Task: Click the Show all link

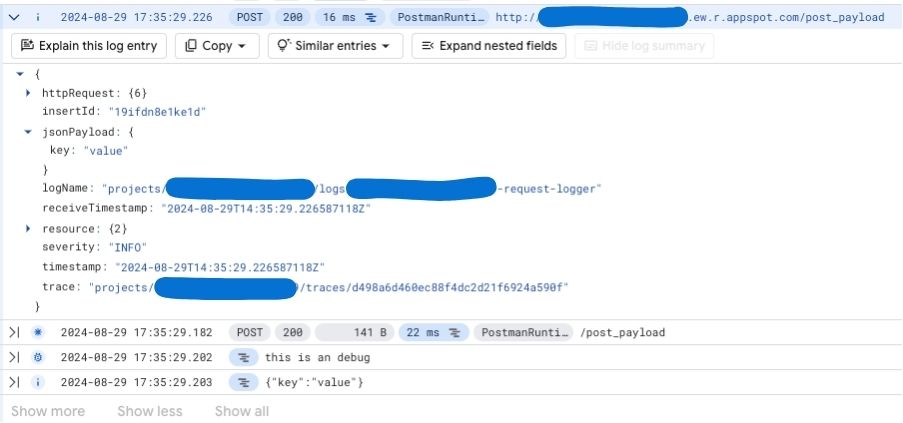Action: [x=242, y=411]
